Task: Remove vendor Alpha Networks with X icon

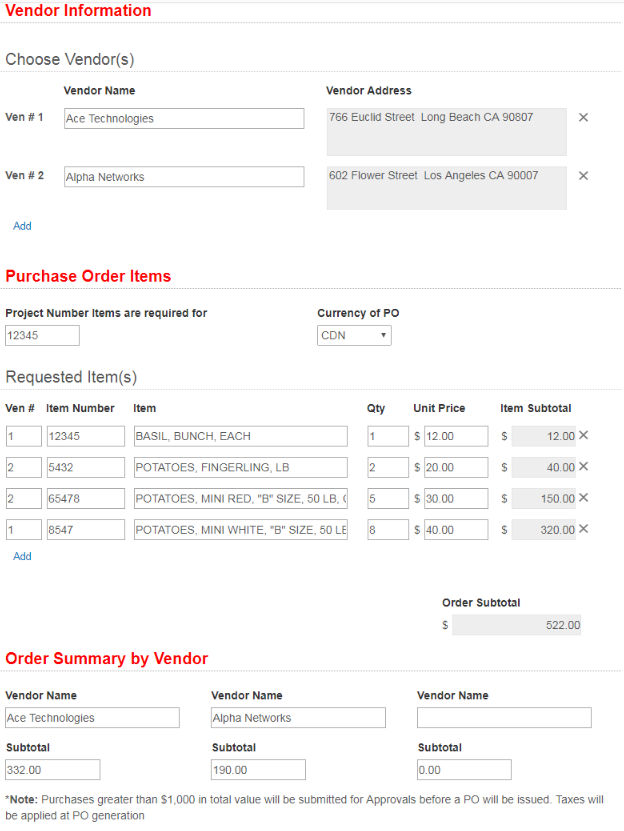Action: 583,176
